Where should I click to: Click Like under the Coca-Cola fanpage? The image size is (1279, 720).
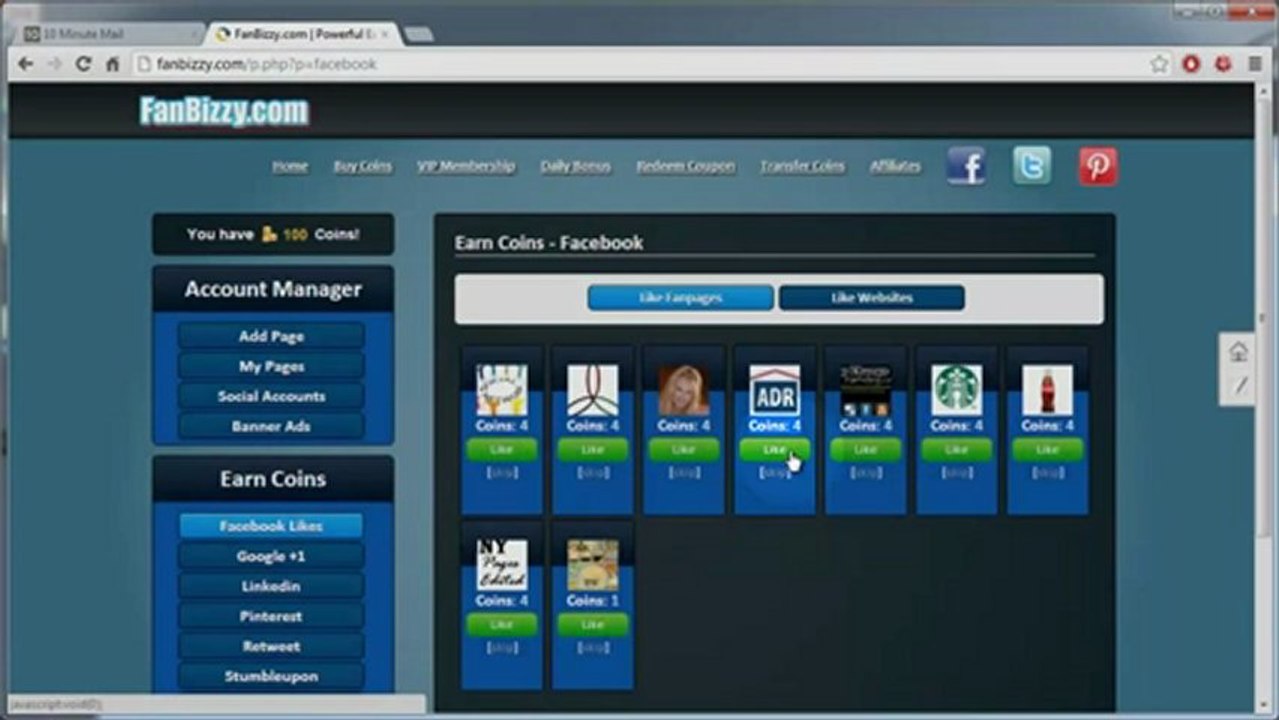pos(1047,450)
